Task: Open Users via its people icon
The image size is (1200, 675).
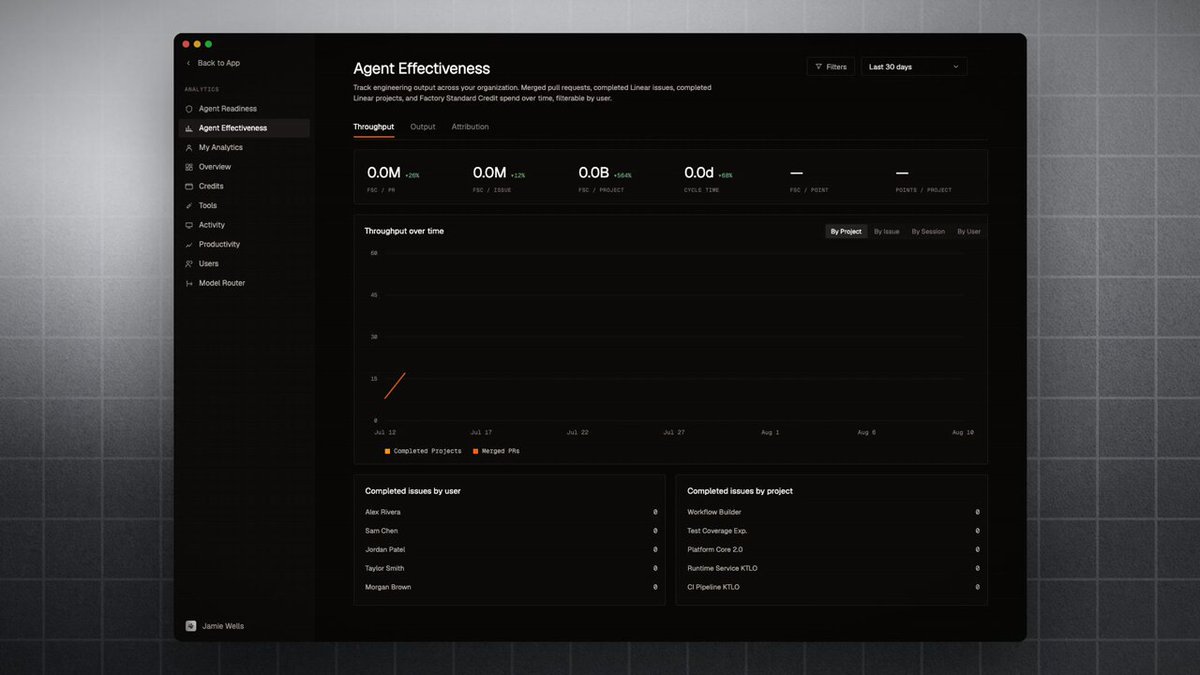Action: pos(189,264)
